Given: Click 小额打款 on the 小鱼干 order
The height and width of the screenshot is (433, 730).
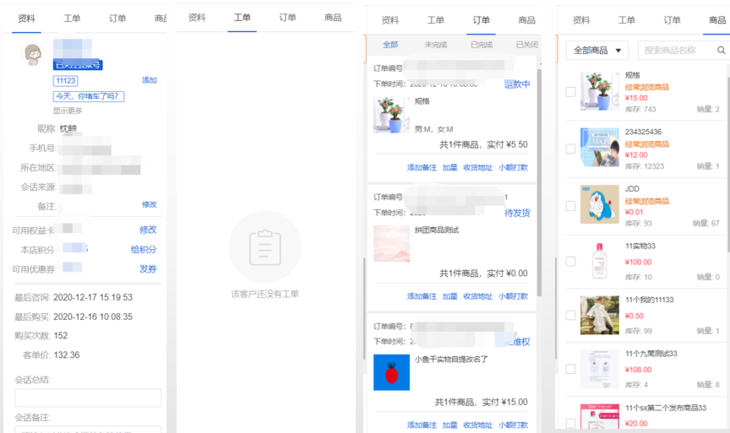Looking at the screenshot, I should point(513,425).
